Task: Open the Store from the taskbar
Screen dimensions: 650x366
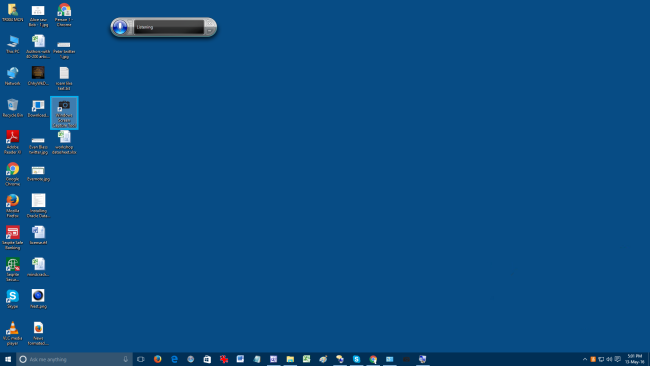Action: pyautogui.click(x=207, y=359)
